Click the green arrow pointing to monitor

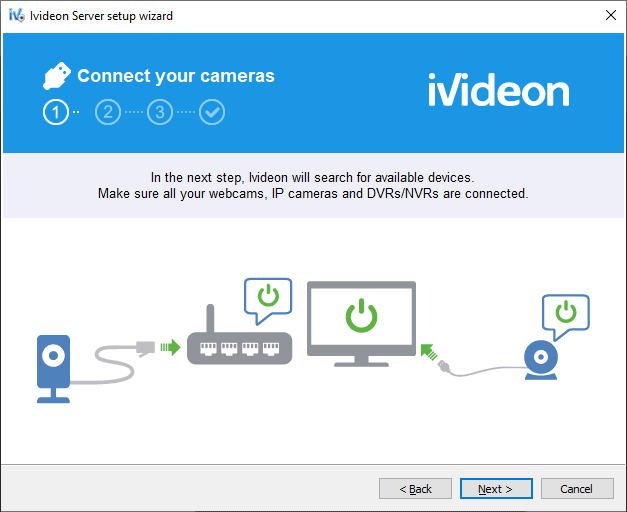click(429, 352)
